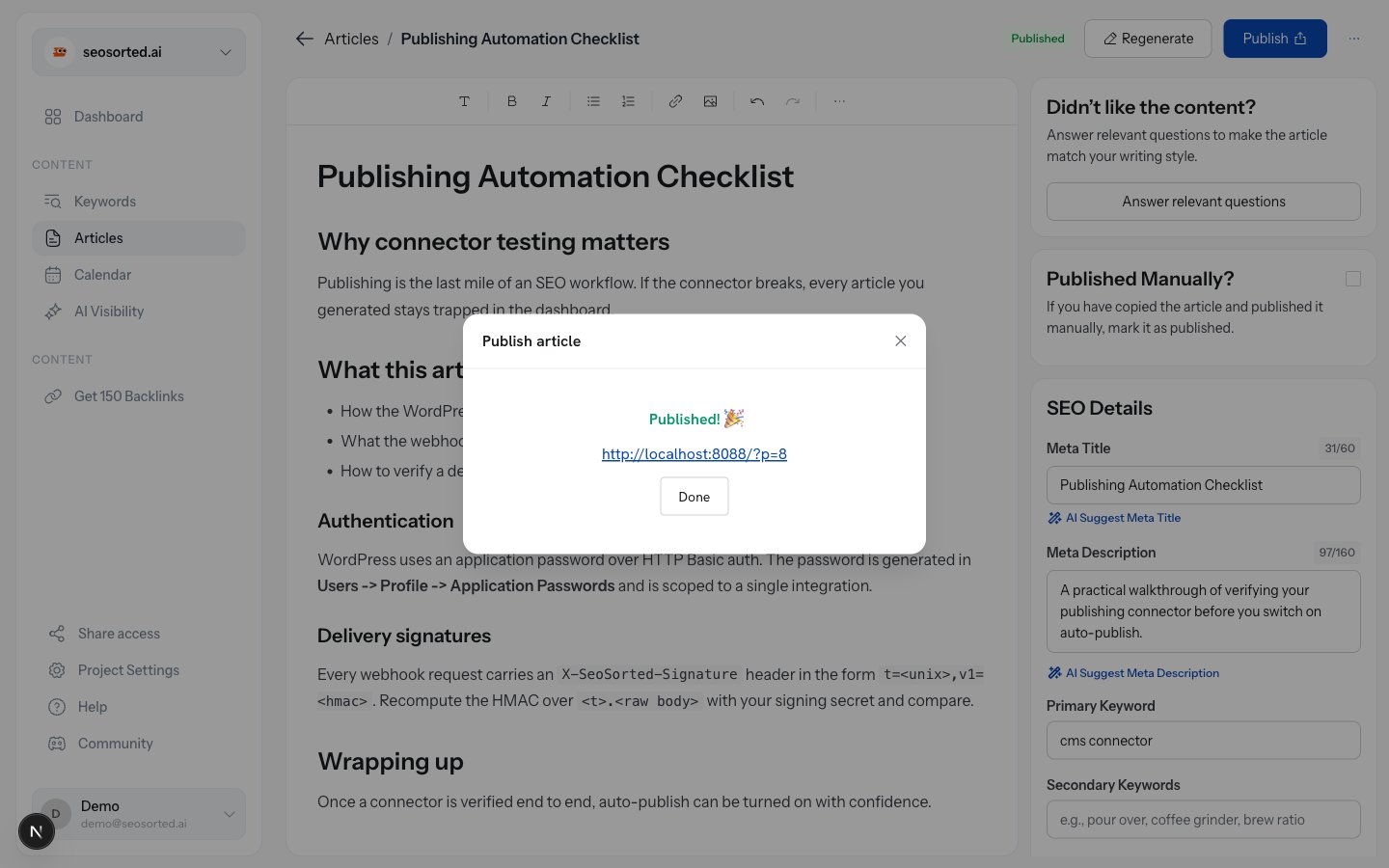
Task: Open Project Settings
Action: 139,670
